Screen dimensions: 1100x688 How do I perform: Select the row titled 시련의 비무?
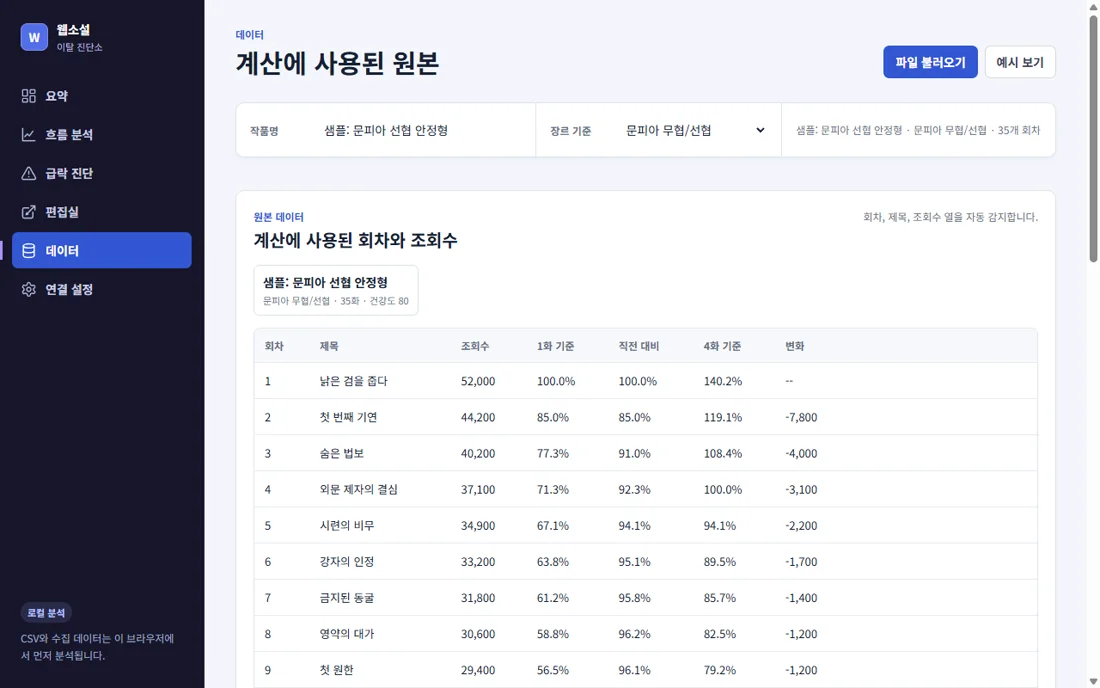pos(645,525)
